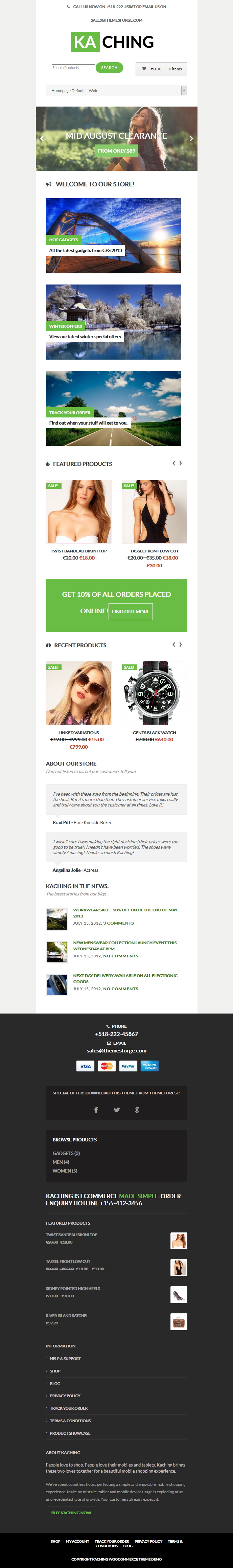Open the Twist Bandeau Bikini Top product
Screen dimensions: 233x1568
78,551
